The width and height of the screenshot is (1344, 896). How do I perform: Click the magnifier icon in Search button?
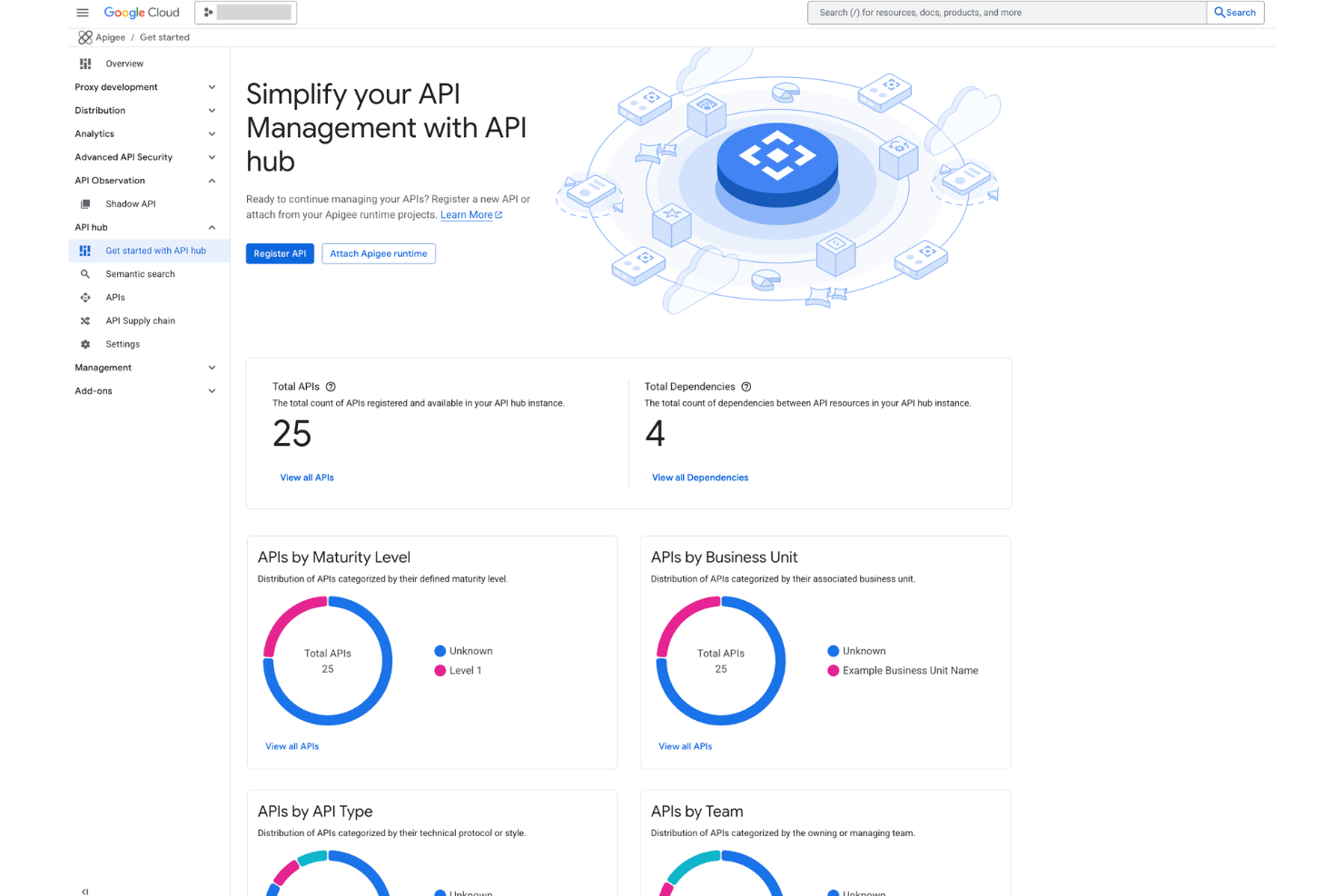1220,13
